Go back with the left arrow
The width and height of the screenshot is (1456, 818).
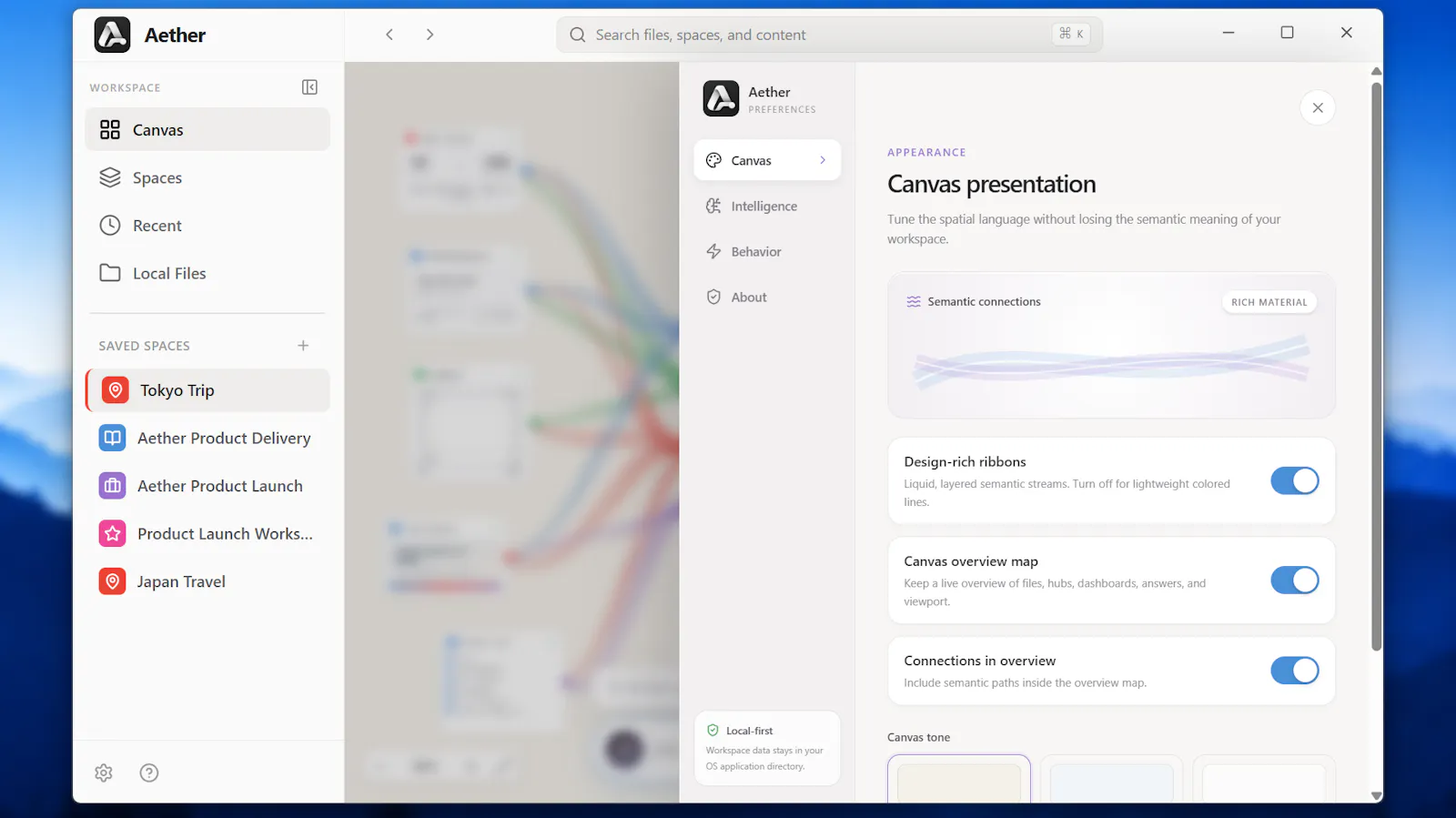click(x=389, y=35)
